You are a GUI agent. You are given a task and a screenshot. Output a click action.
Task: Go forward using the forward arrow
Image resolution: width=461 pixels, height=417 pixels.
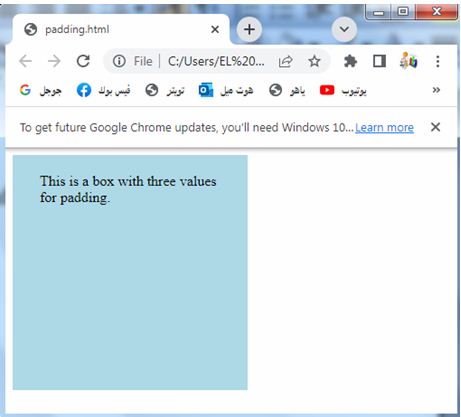54,61
